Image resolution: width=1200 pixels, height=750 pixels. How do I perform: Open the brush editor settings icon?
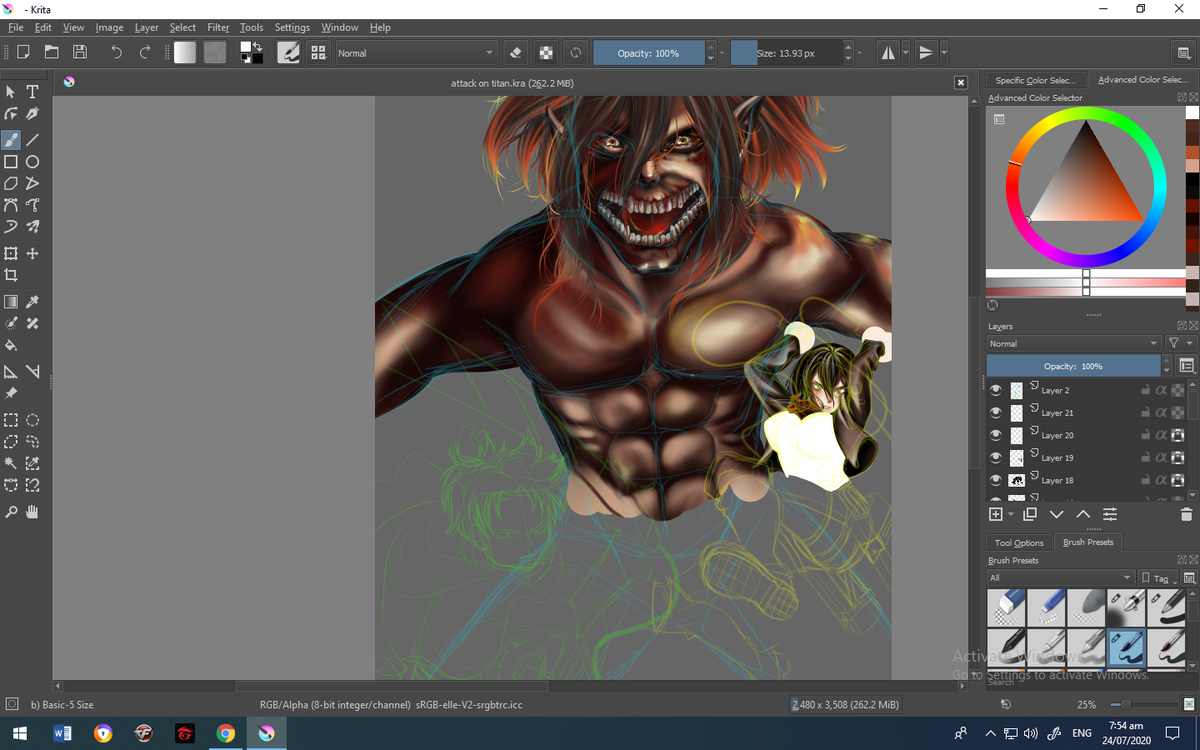pos(288,52)
